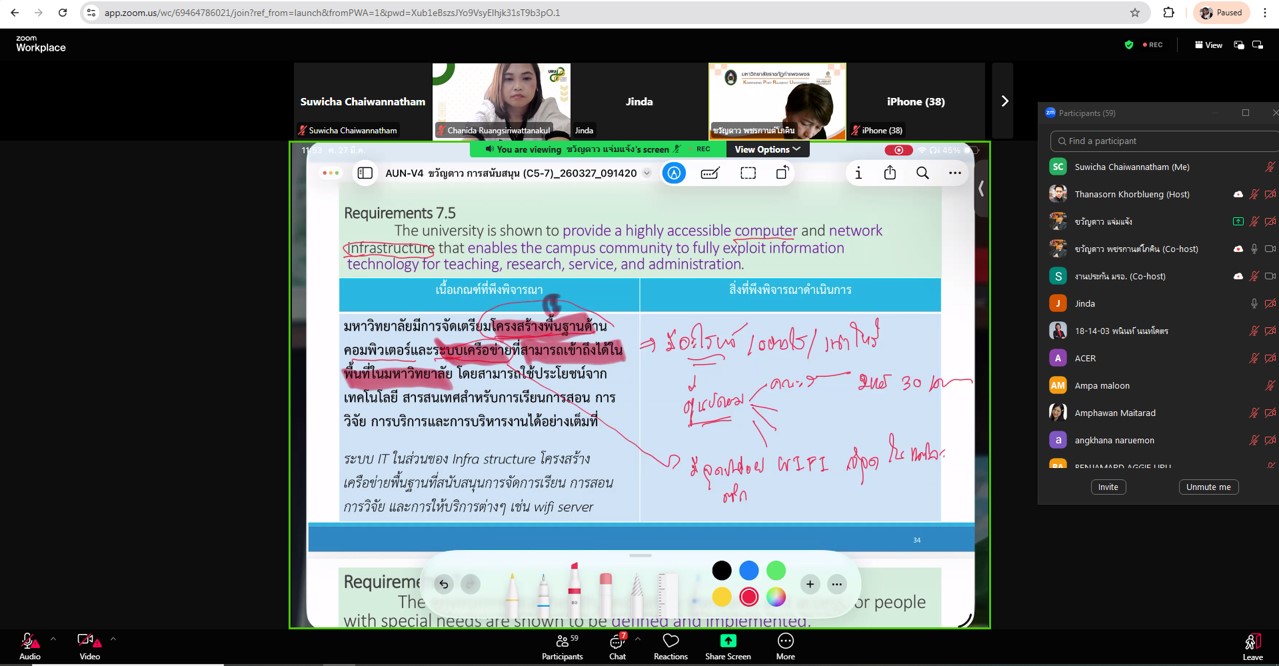Turn on the Video camera

88,642
